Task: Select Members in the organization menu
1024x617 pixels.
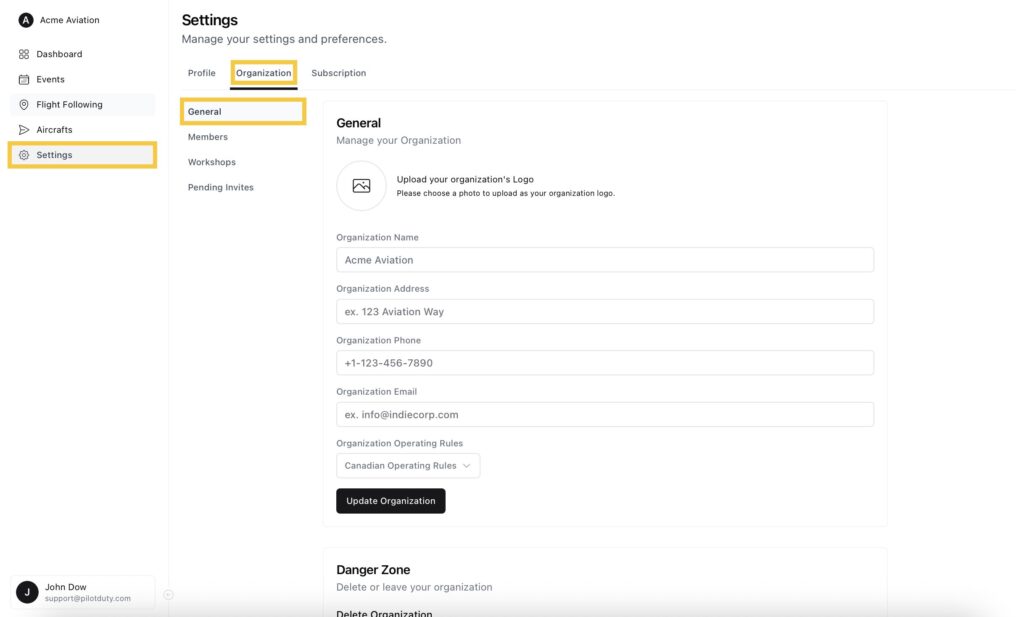Action: coord(208,136)
